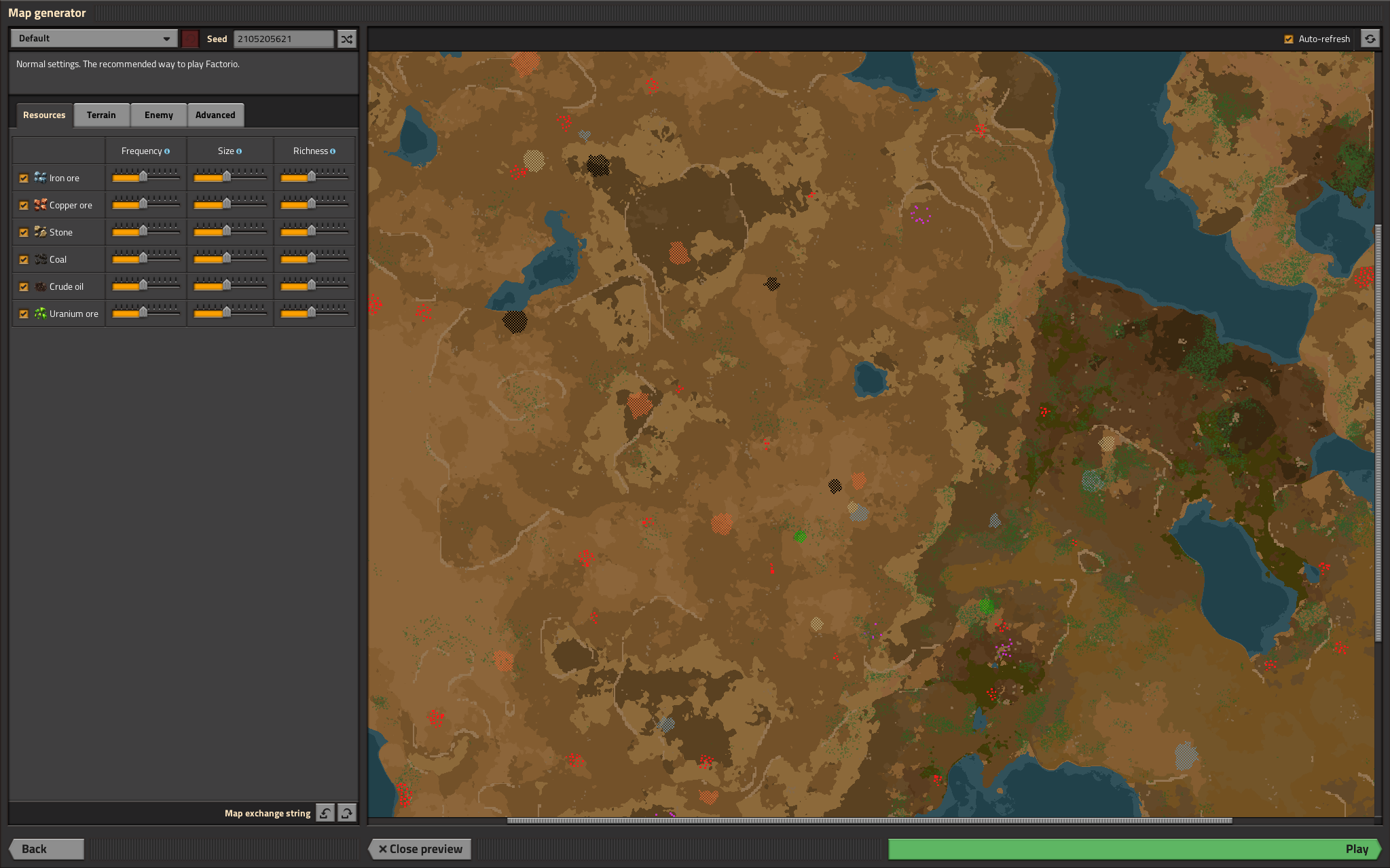Viewport: 1390px width, 868px height.
Task: Toggle the Crude oil checkbox
Action: (24, 287)
